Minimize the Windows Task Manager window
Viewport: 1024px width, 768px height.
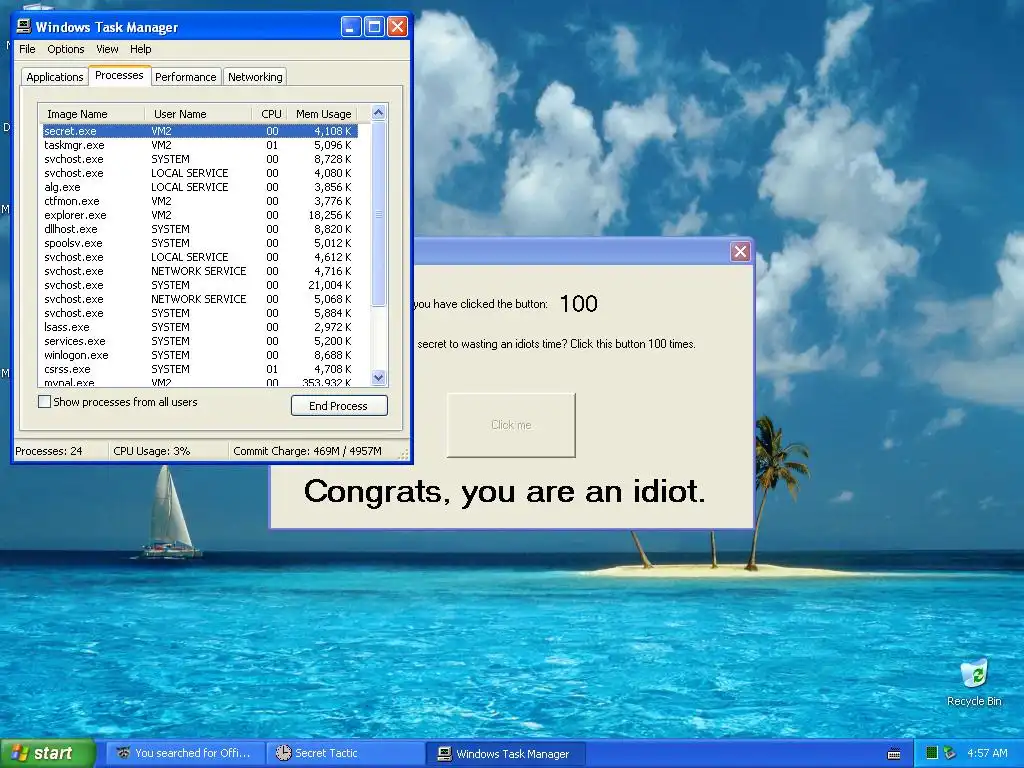[351, 27]
